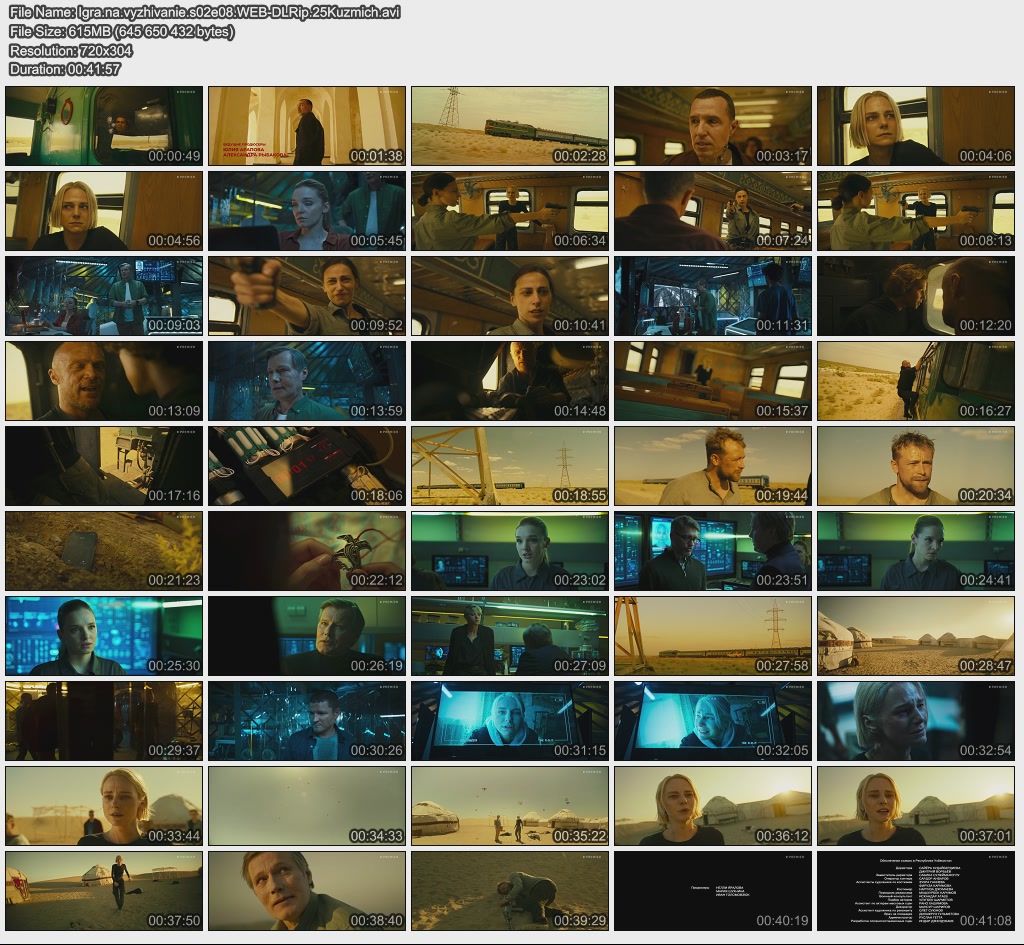Image resolution: width=1024 pixels, height=945 pixels.
Task: Open the video screen frame 00:31:15
Action: (510, 721)
